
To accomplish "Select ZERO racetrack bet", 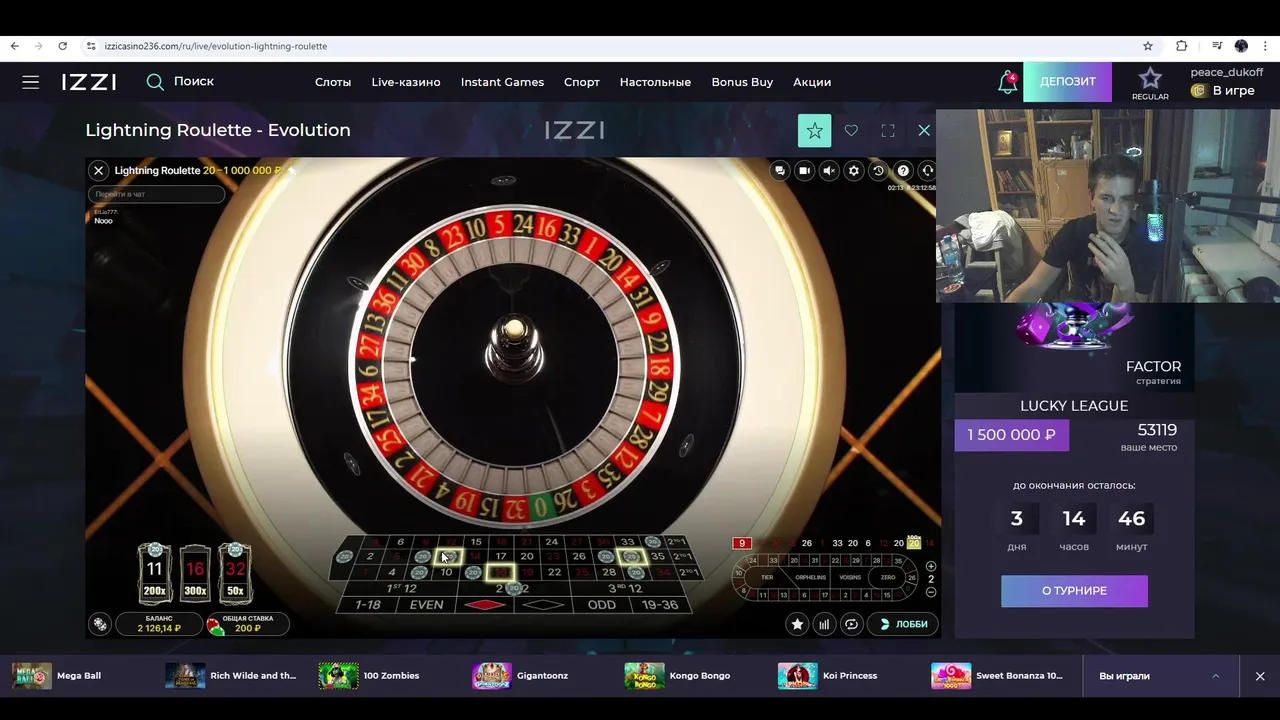I will click(888, 577).
